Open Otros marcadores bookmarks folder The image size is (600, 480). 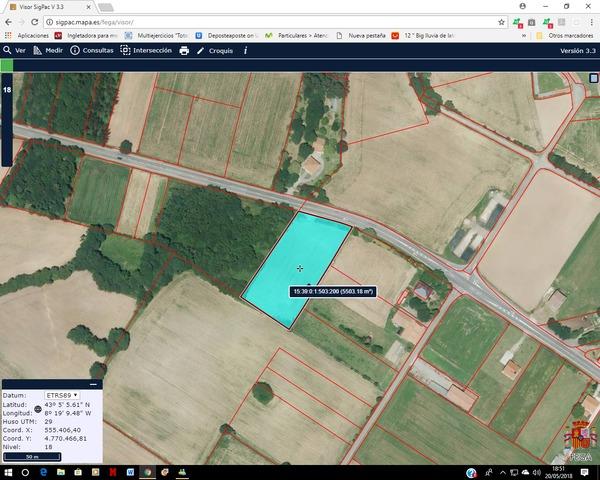click(x=566, y=35)
